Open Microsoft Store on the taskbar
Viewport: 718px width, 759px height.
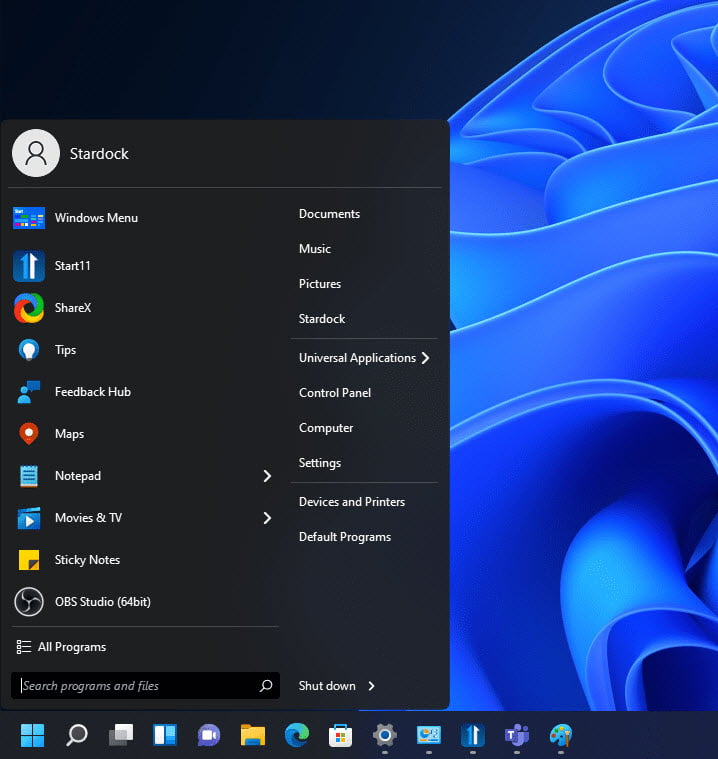pyautogui.click(x=340, y=735)
